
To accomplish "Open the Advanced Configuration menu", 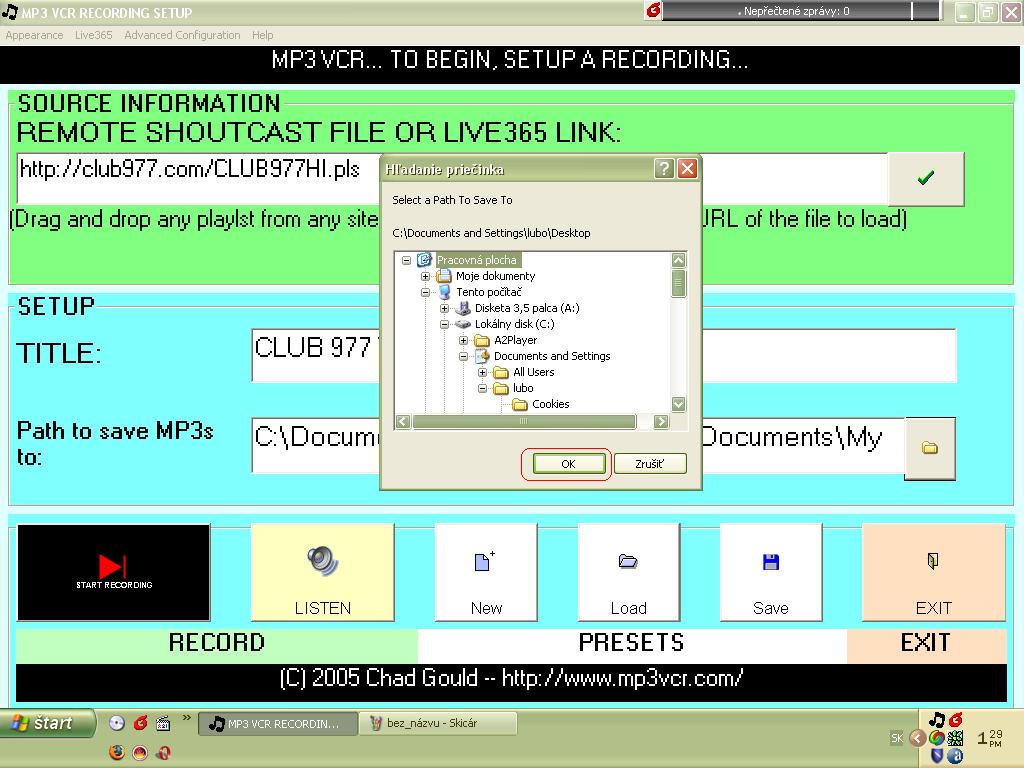I will pyautogui.click(x=182, y=35).
